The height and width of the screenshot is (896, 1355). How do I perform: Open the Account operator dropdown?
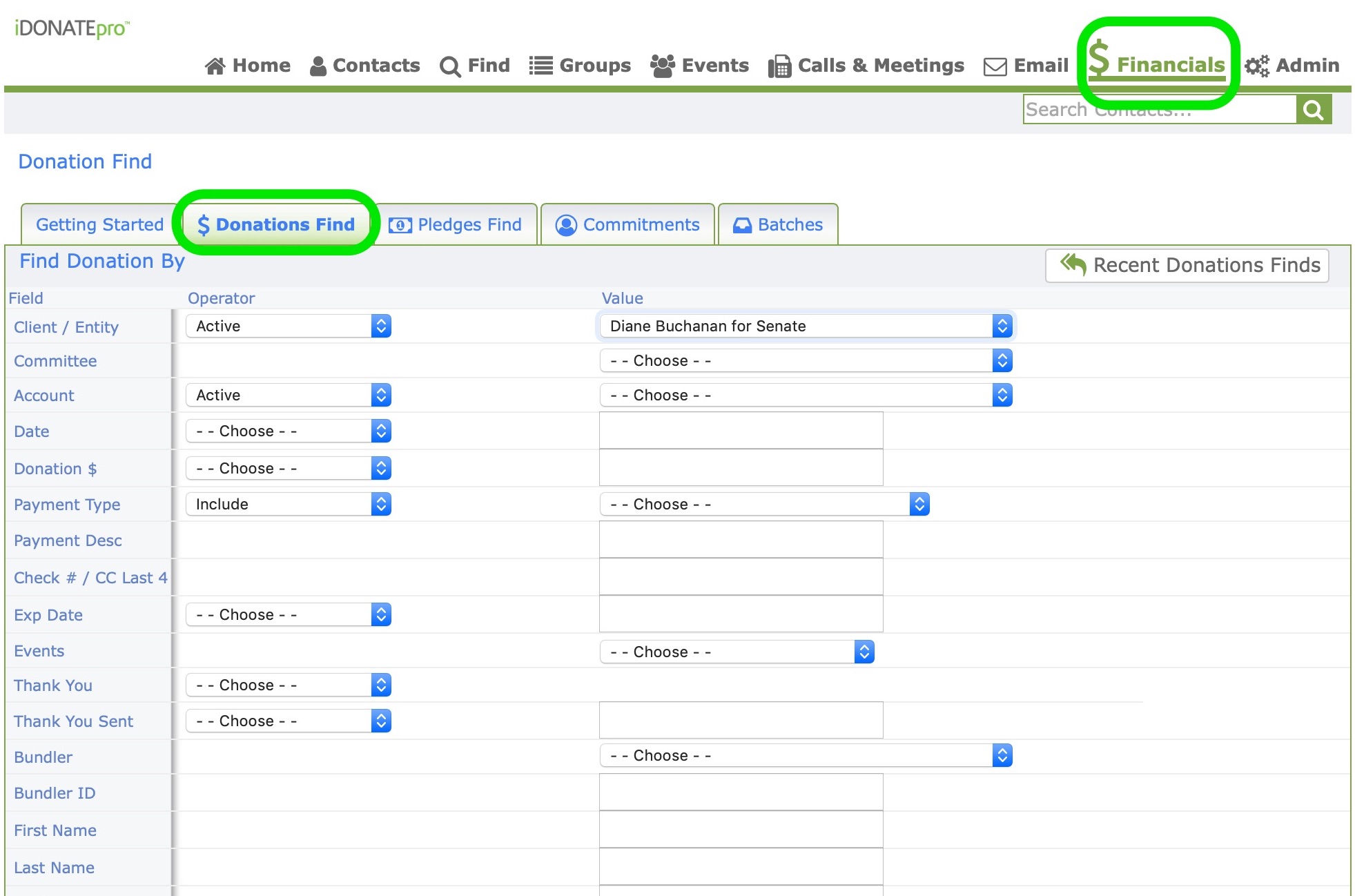[289, 395]
